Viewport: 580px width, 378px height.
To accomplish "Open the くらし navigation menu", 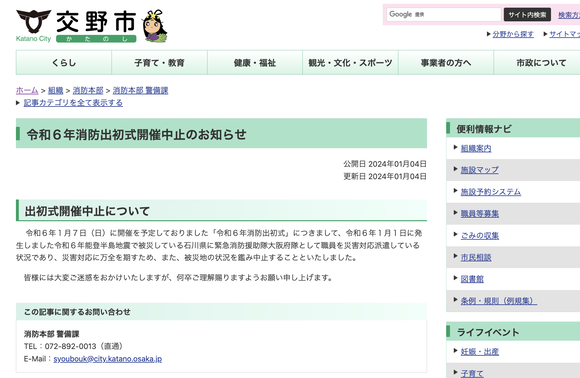I will (x=64, y=63).
